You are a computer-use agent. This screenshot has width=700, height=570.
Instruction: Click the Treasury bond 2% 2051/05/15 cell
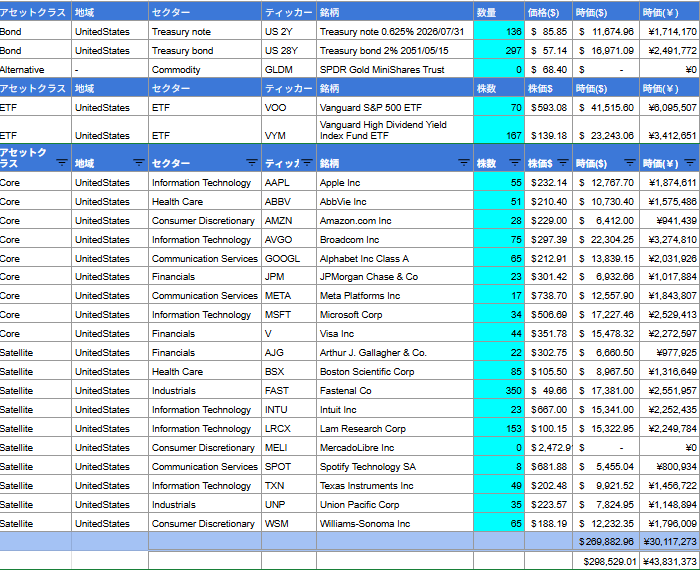395,50
